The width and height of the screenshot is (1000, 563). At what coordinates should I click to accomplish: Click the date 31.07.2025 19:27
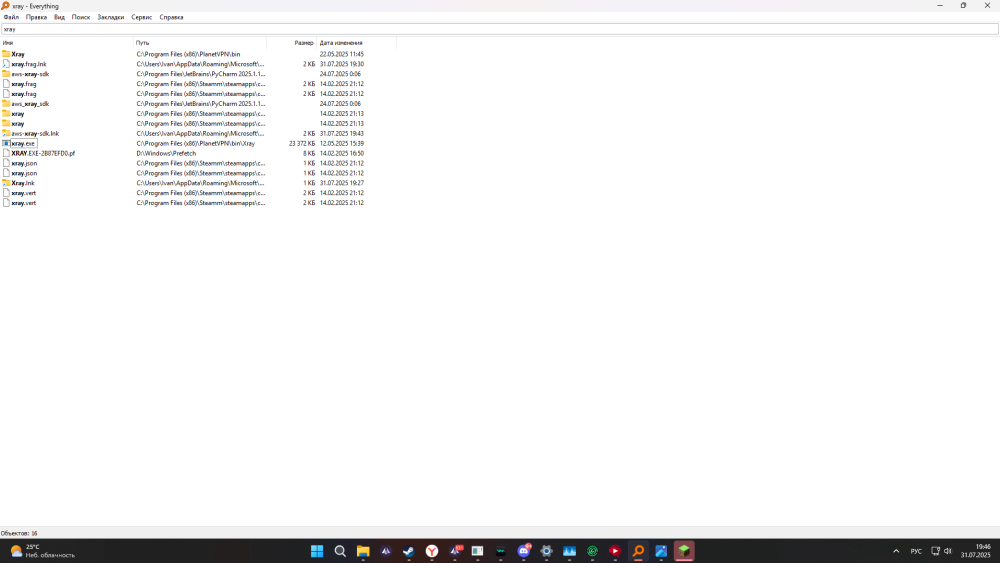tap(342, 183)
